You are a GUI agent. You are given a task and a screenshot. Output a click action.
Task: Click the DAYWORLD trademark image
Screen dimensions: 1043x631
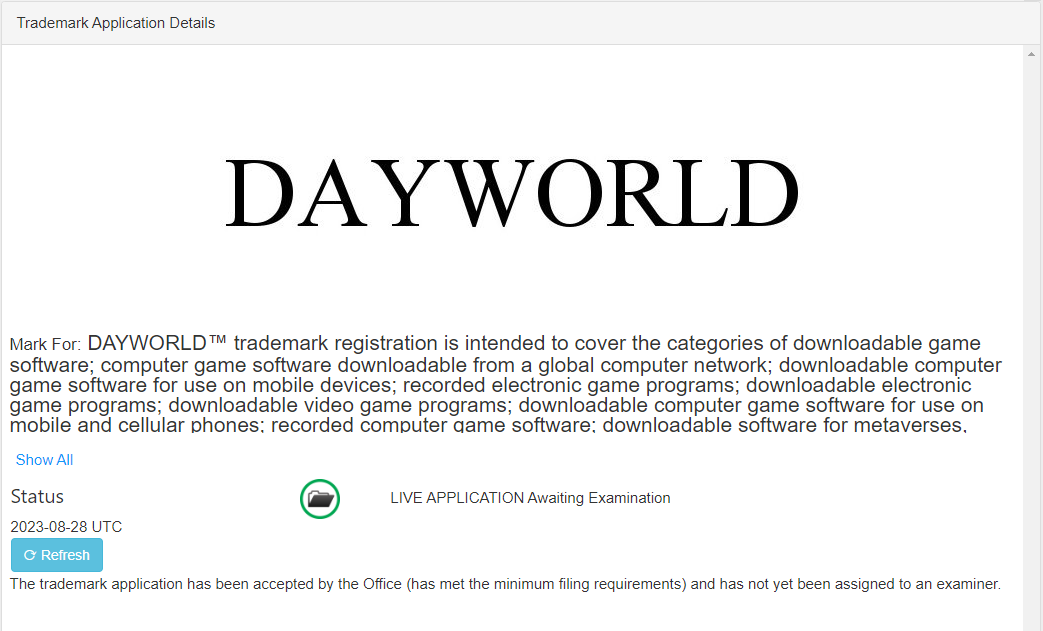pyautogui.click(x=512, y=193)
